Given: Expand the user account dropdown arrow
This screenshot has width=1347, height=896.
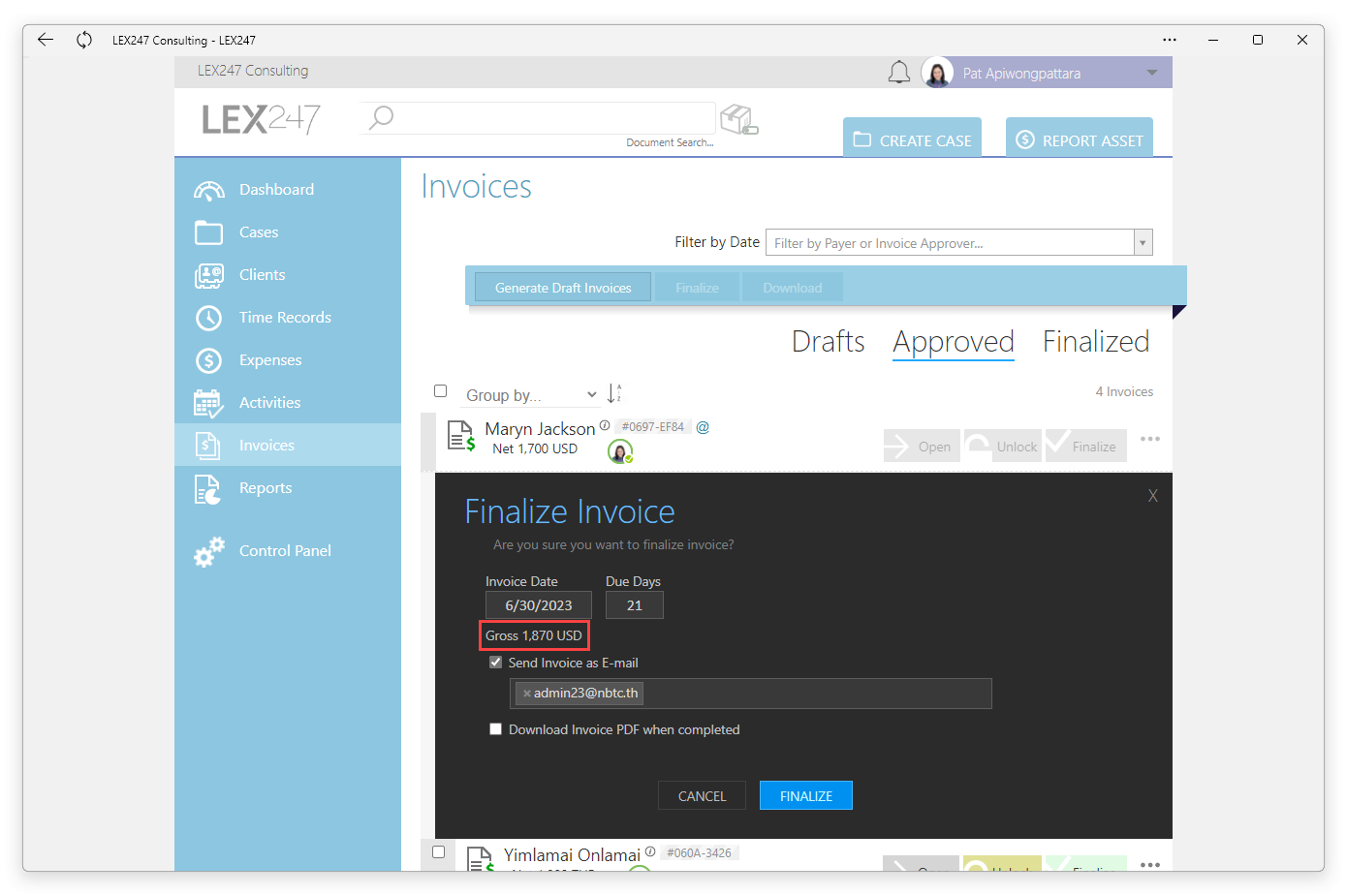Looking at the screenshot, I should pos(1152,73).
